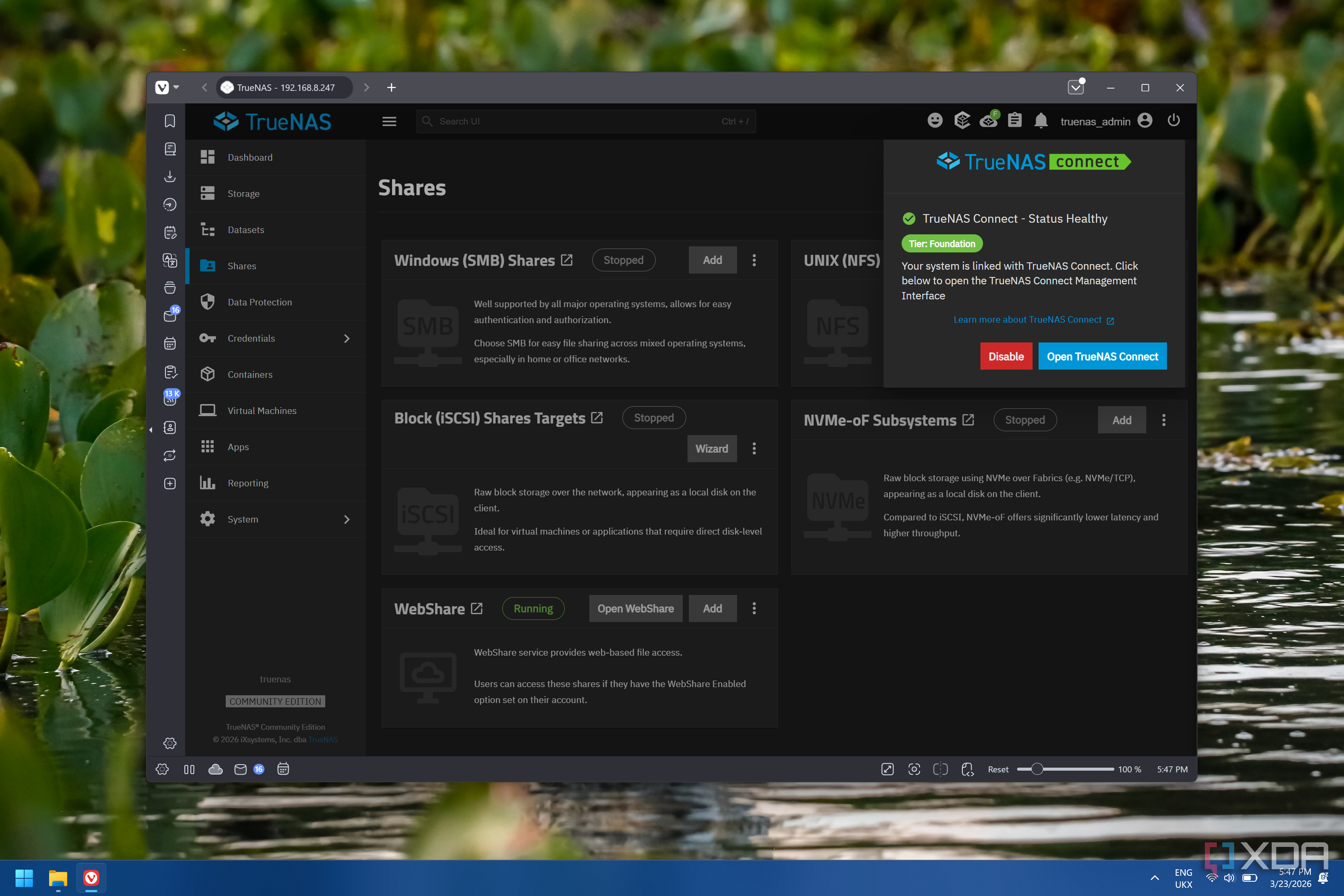Open Apps in navigation
Screen dimensions: 1344x896
tap(275, 447)
